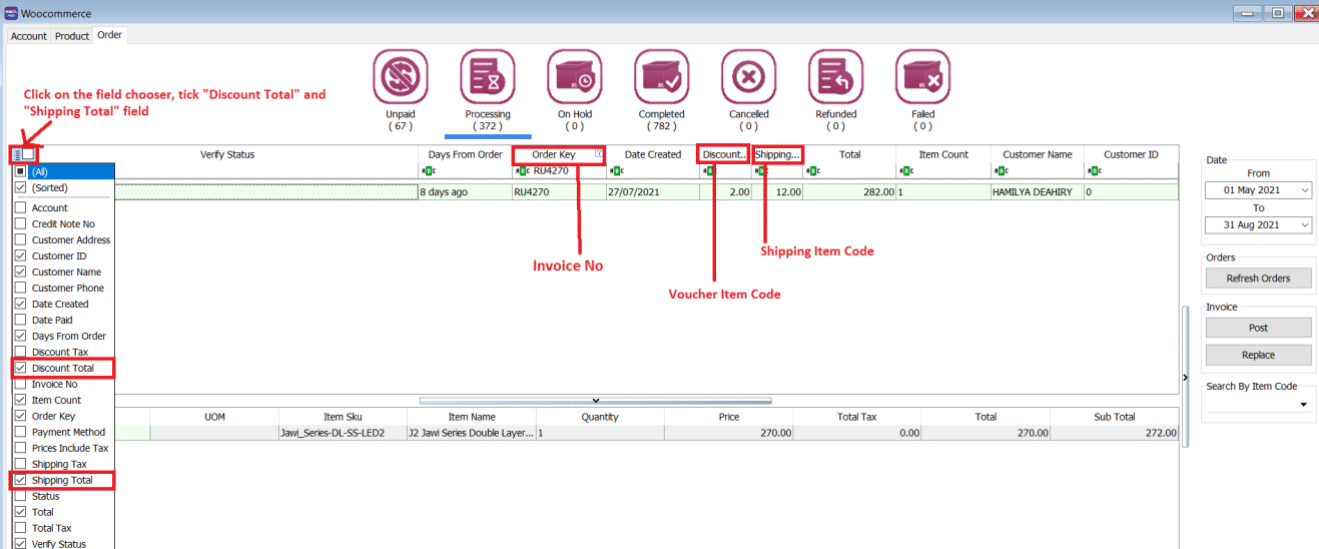Screen dimensions: 1319x549
Task: Open the From date dropdown
Action: [1305, 191]
